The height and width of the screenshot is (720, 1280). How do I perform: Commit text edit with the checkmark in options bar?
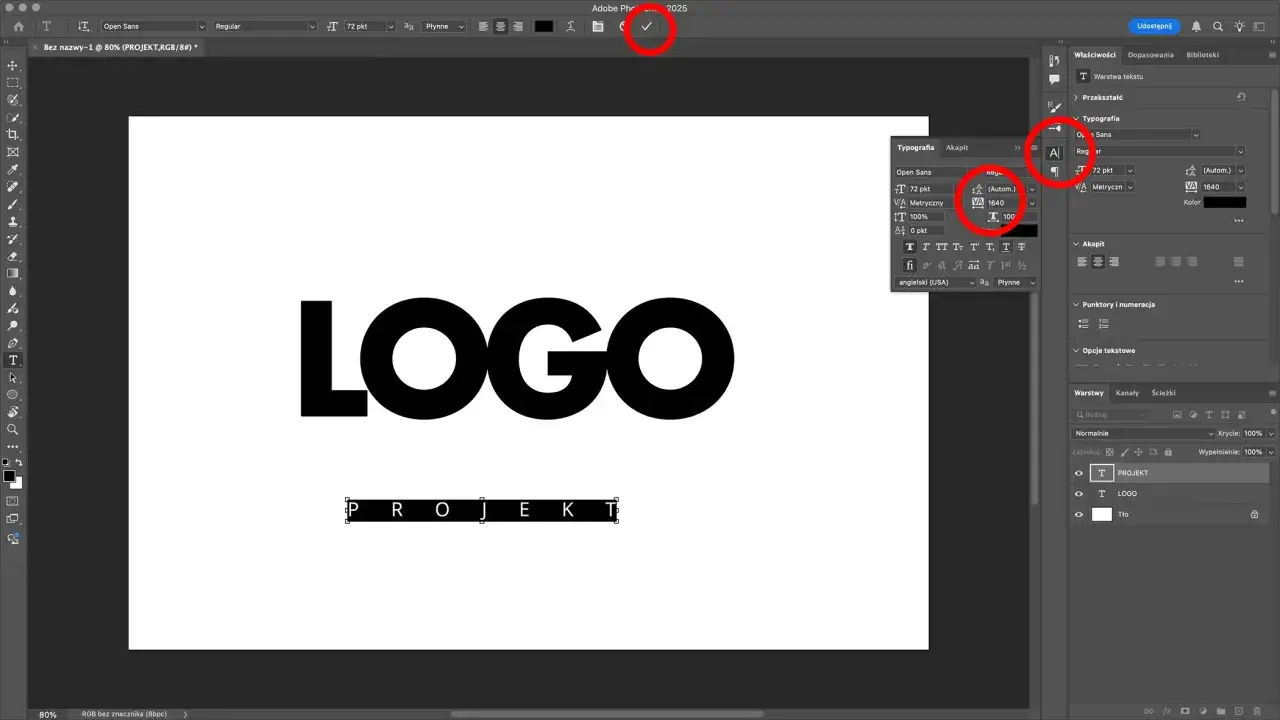tap(648, 27)
